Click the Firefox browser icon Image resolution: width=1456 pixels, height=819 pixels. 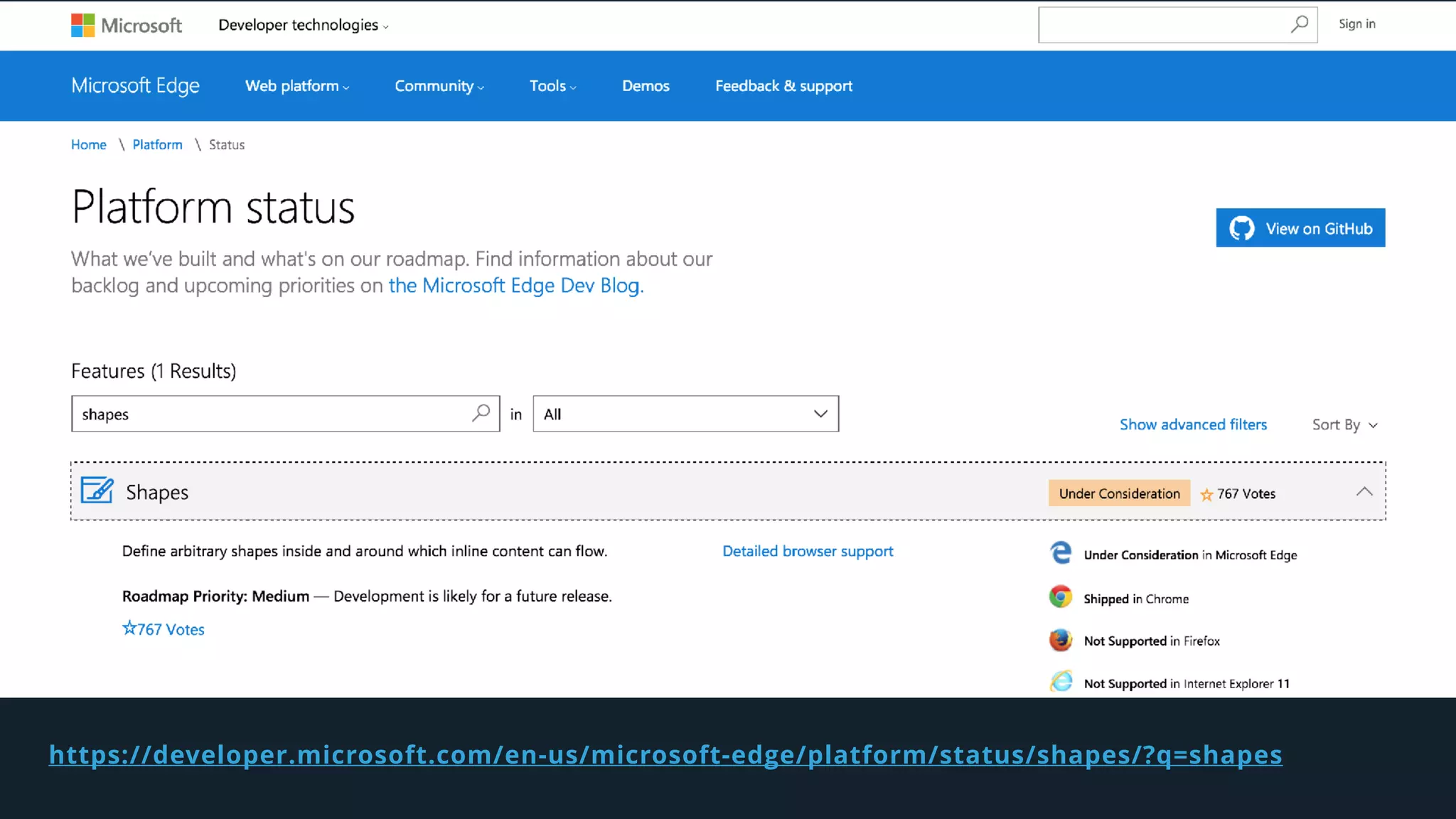pos(1061,640)
